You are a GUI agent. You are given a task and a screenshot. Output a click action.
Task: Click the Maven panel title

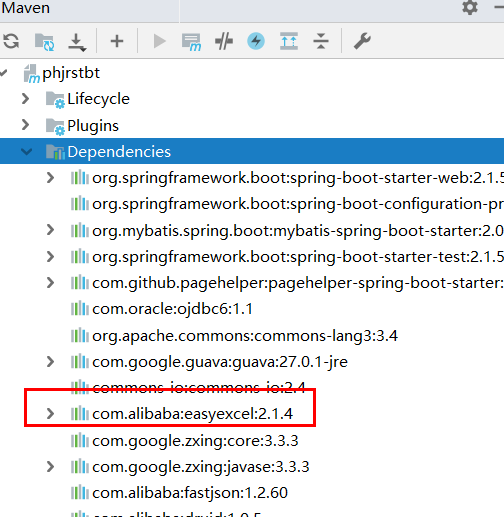tap(25, 8)
